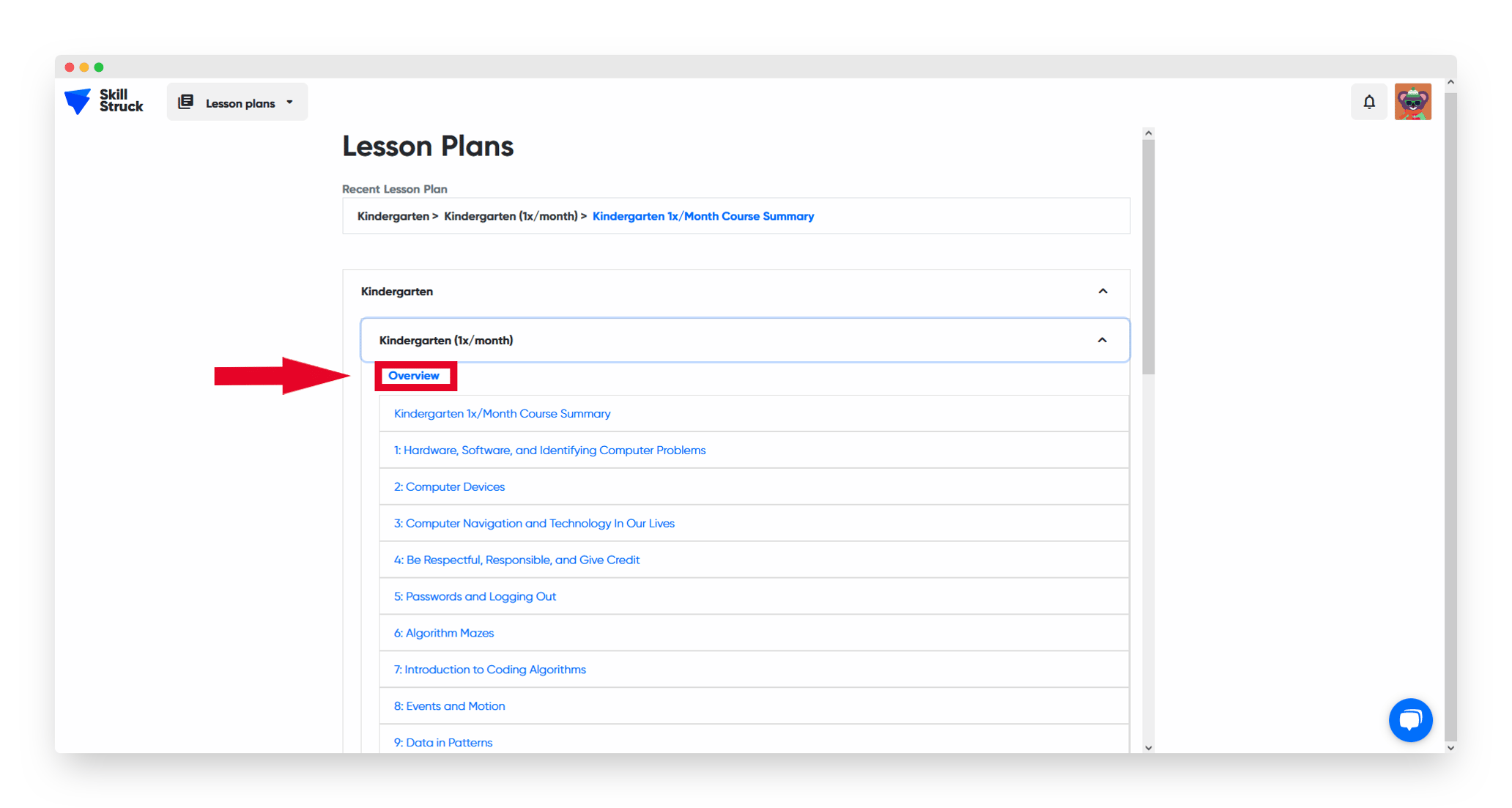The image size is (1512, 808).
Task: Select the Overview link
Action: pos(415,376)
